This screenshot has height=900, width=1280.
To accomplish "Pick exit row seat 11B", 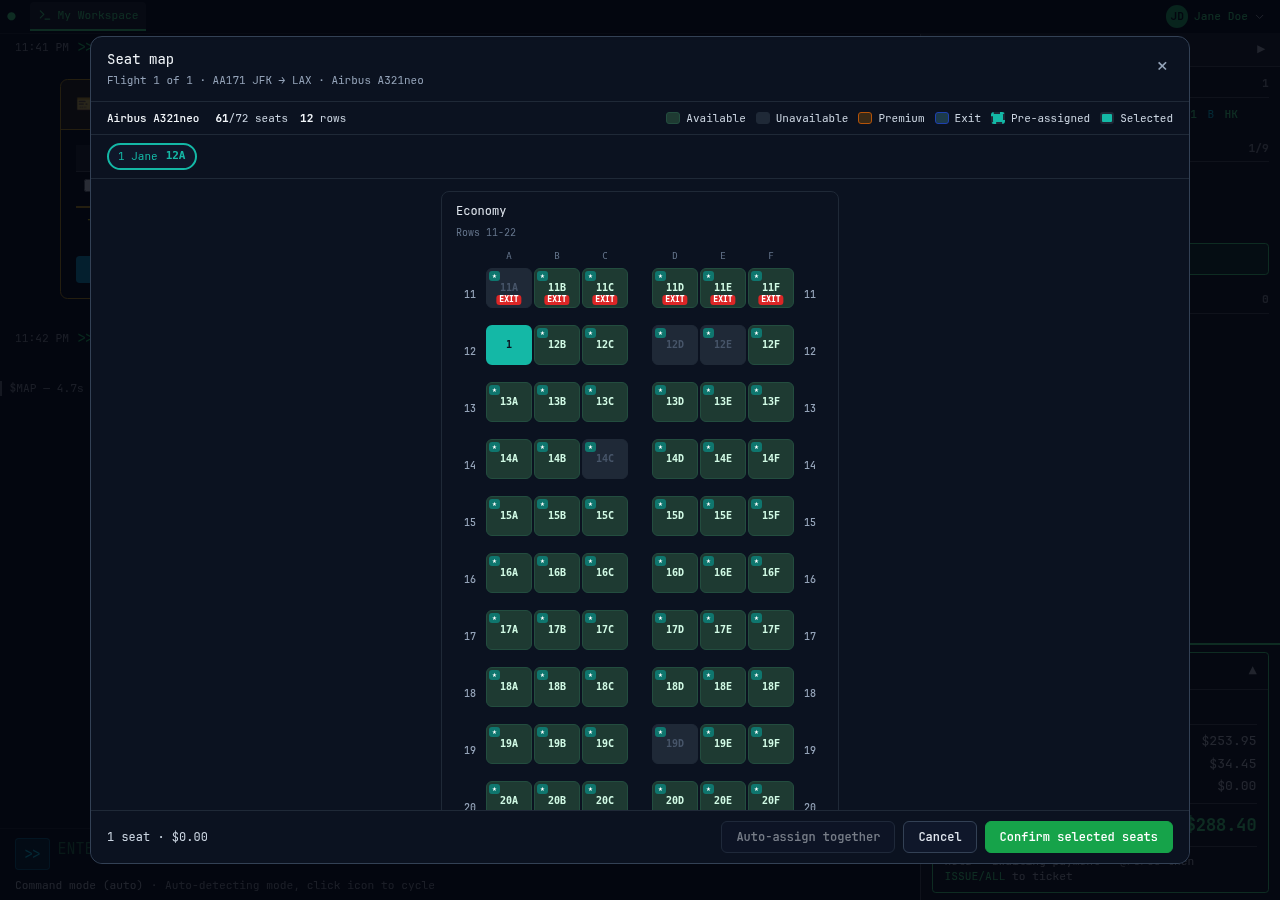I will tap(557, 288).
